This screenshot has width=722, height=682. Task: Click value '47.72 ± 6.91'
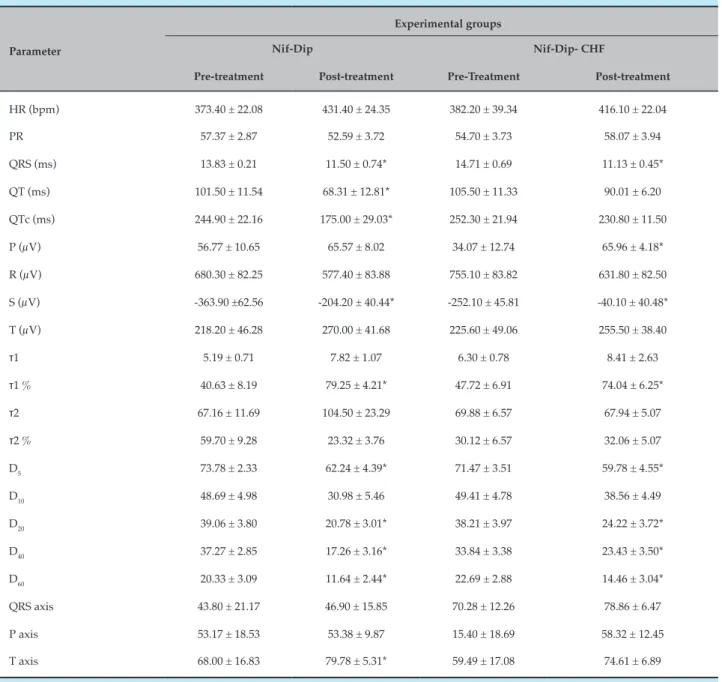[483, 385]
